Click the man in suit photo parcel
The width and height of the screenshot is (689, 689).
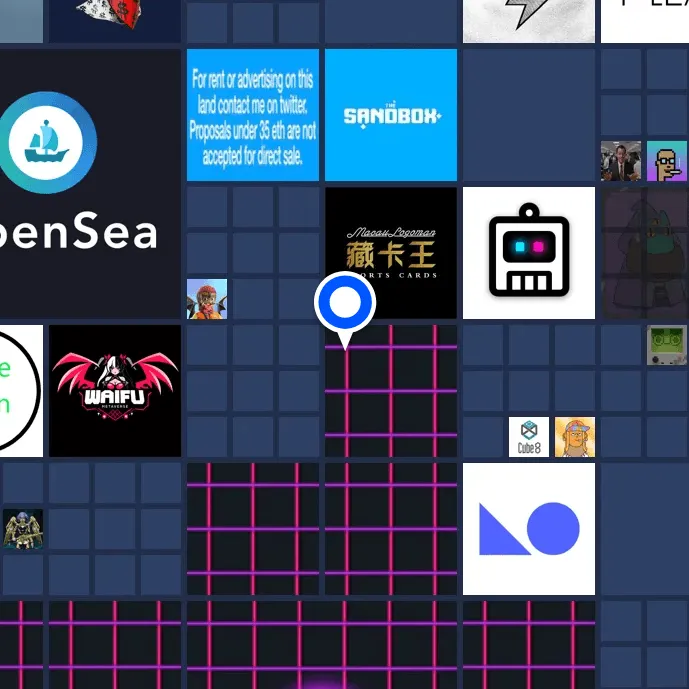621,161
